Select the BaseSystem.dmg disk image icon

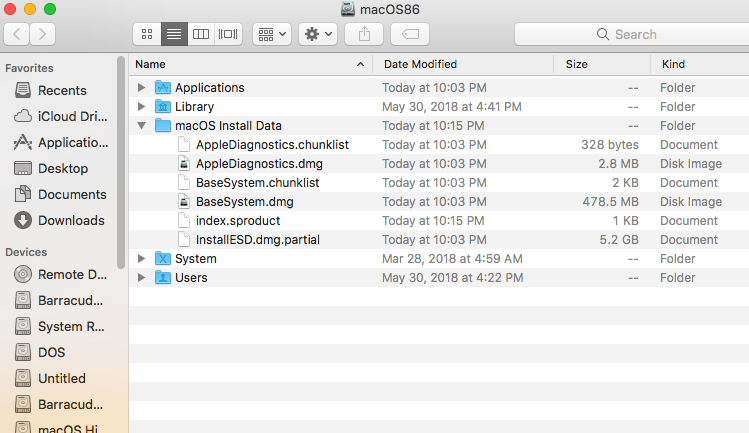point(184,202)
